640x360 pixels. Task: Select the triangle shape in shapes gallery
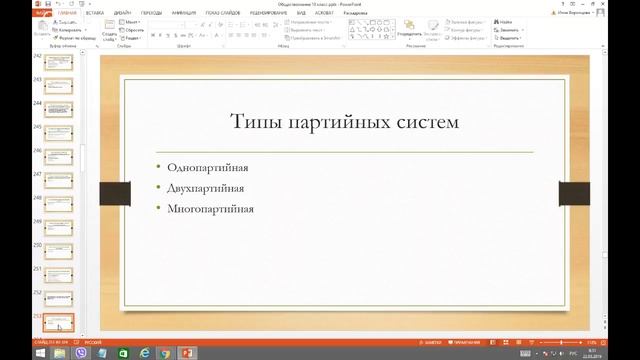[x=352, y=29]
